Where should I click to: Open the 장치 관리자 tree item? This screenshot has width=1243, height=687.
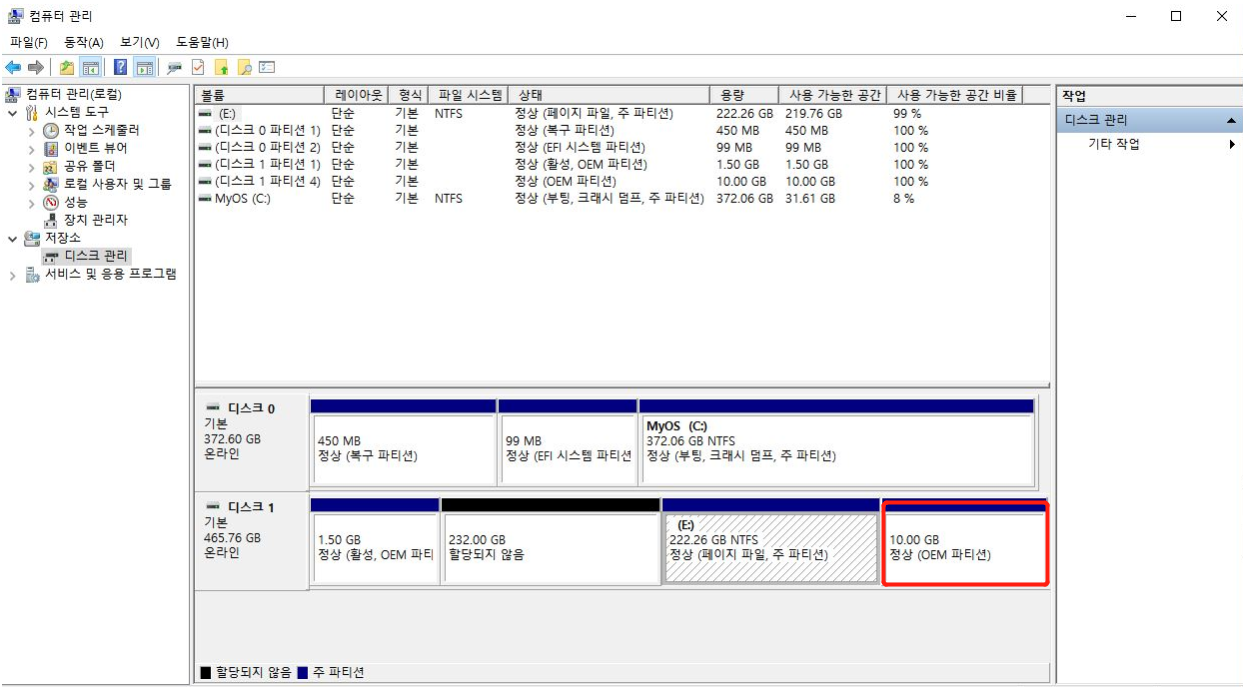tap(95, 220)
